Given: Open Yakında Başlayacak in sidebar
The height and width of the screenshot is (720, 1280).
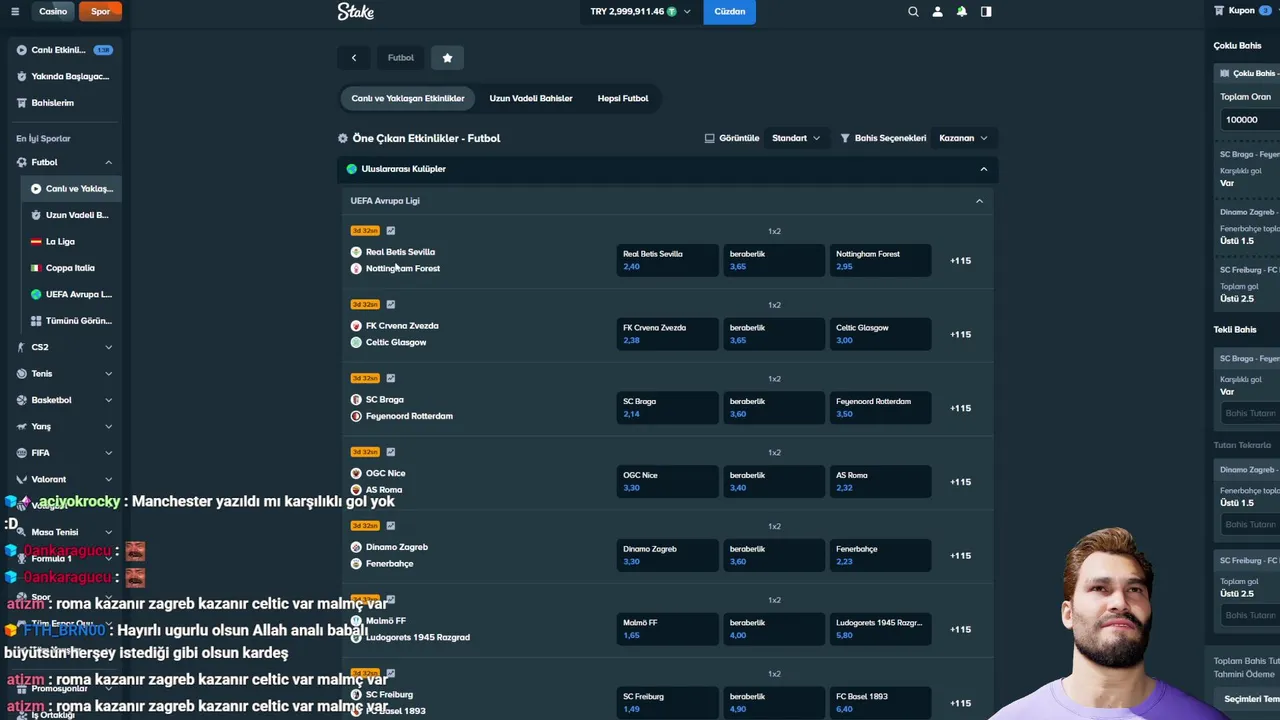Looking at the screenshot, I should (64, 76).
